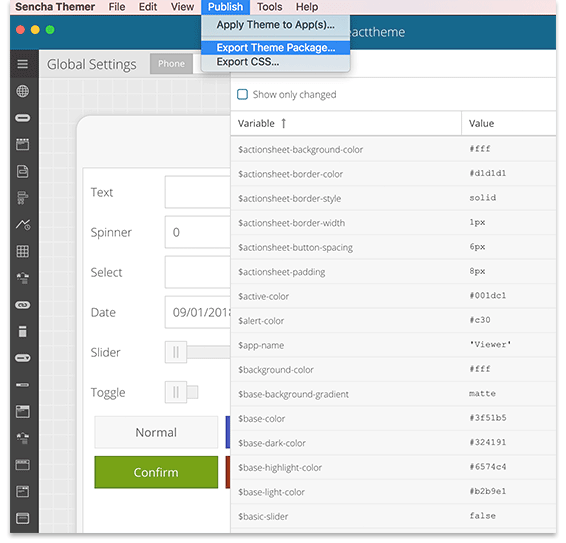Open the Select field in the preview
The image size is (566, 543).
197,272
